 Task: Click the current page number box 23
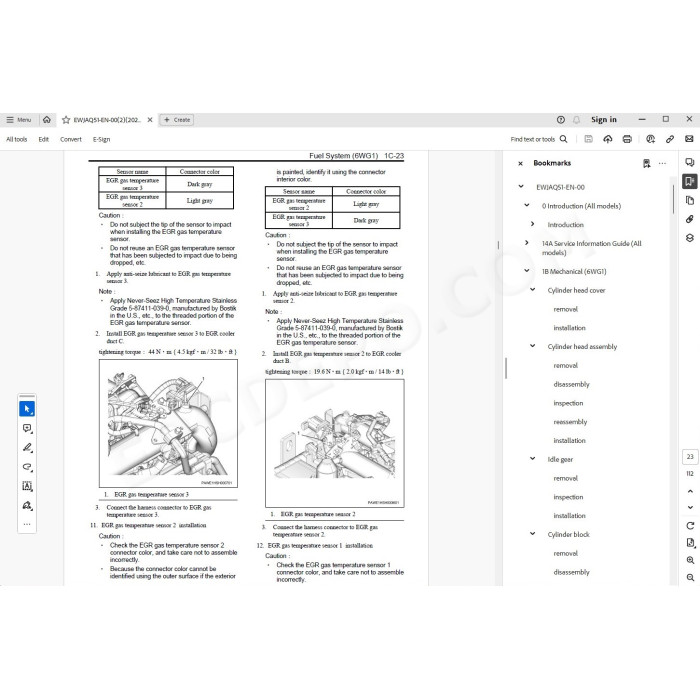click(690, 457)
